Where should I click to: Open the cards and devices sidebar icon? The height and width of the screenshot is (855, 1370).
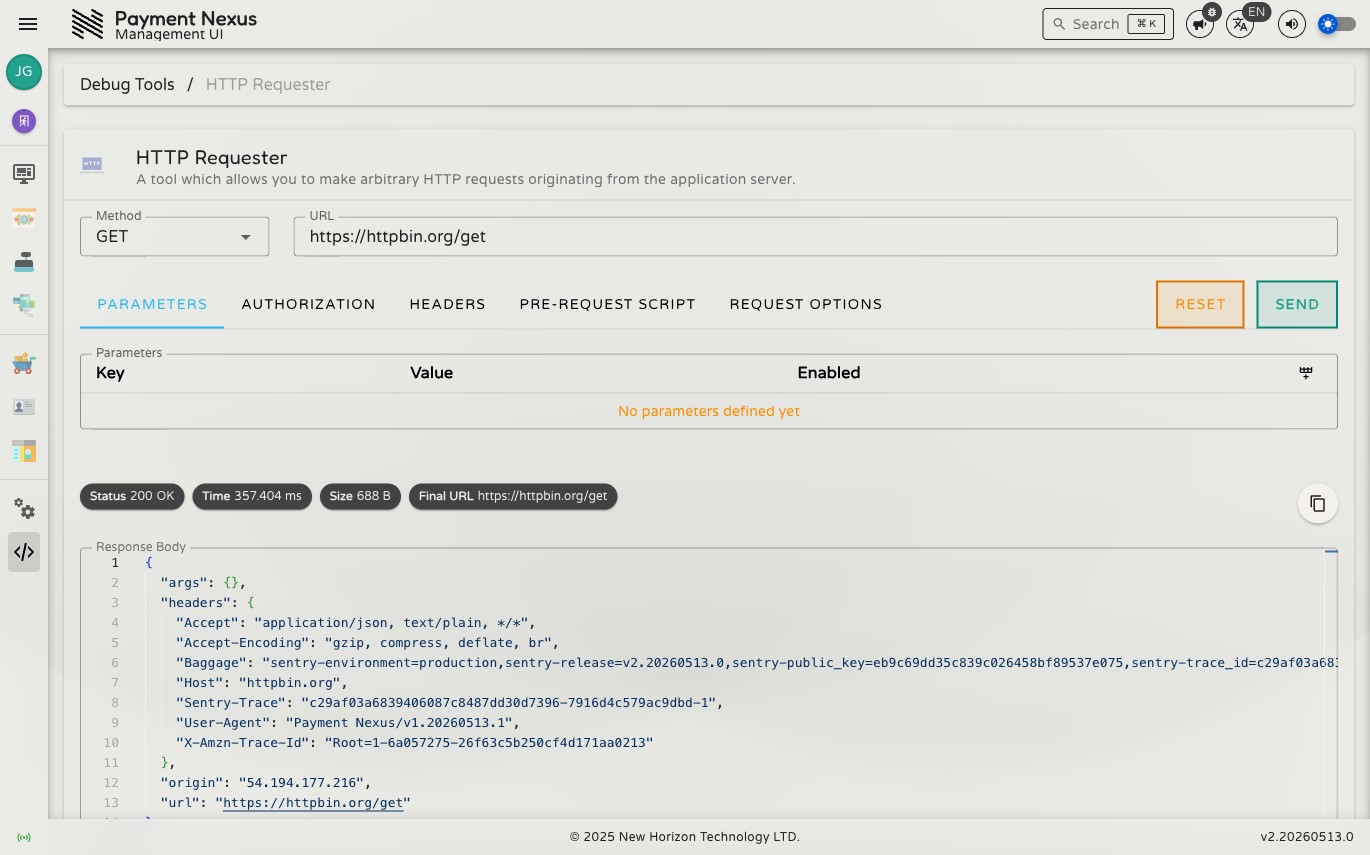tap(24, 304)
